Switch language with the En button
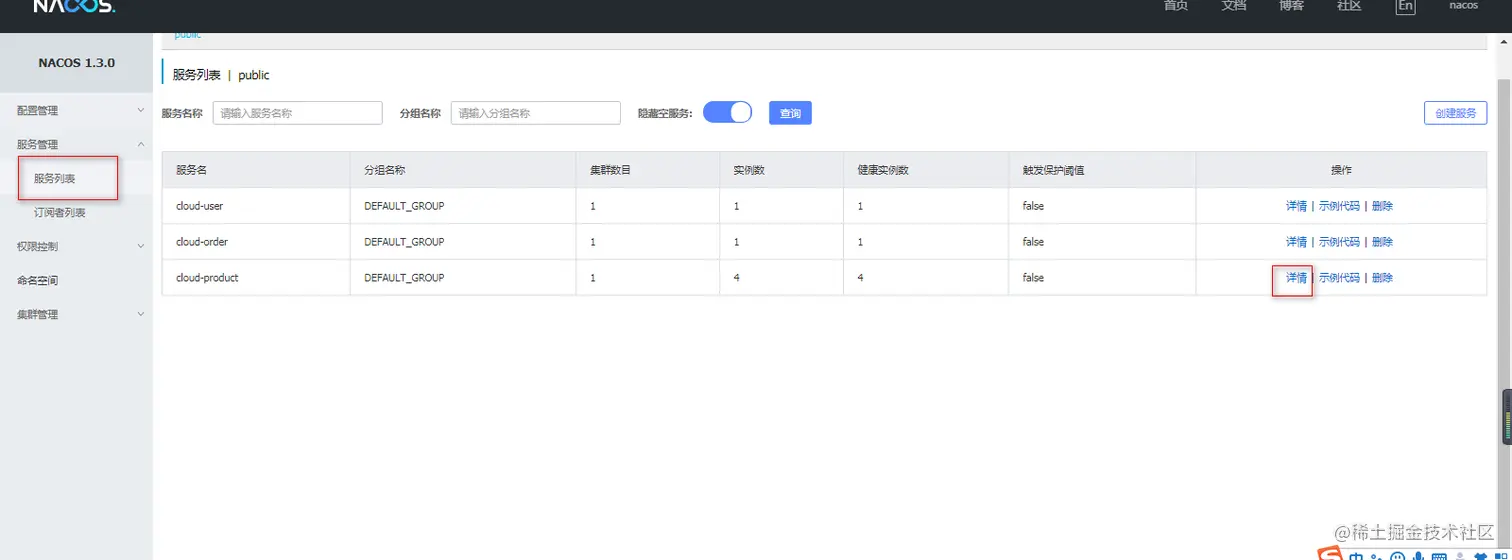The width and height of the screenshot is (1512, 560). coord(1406,6)
